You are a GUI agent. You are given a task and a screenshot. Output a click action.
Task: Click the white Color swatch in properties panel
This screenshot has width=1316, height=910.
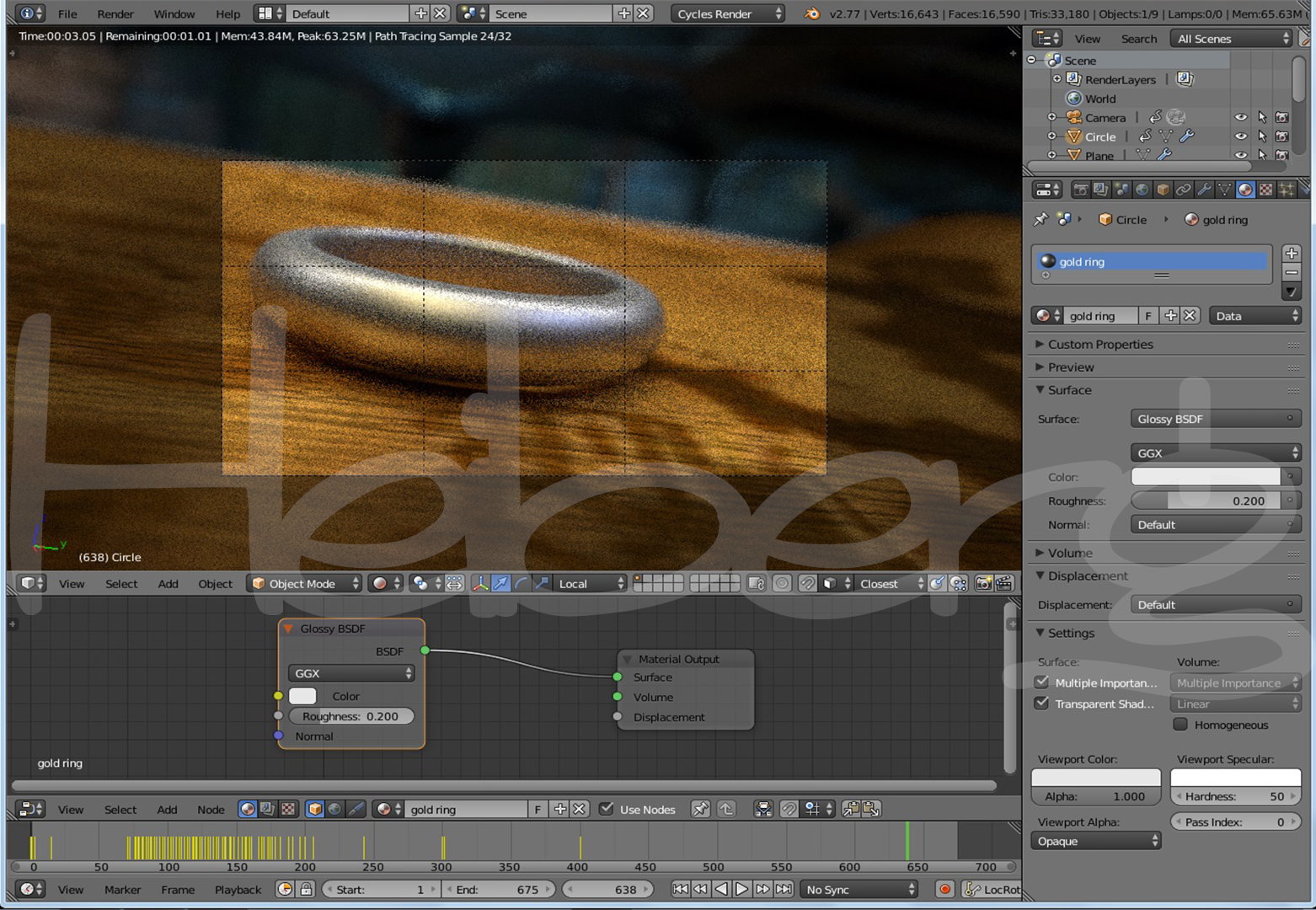pos(1206,476)
